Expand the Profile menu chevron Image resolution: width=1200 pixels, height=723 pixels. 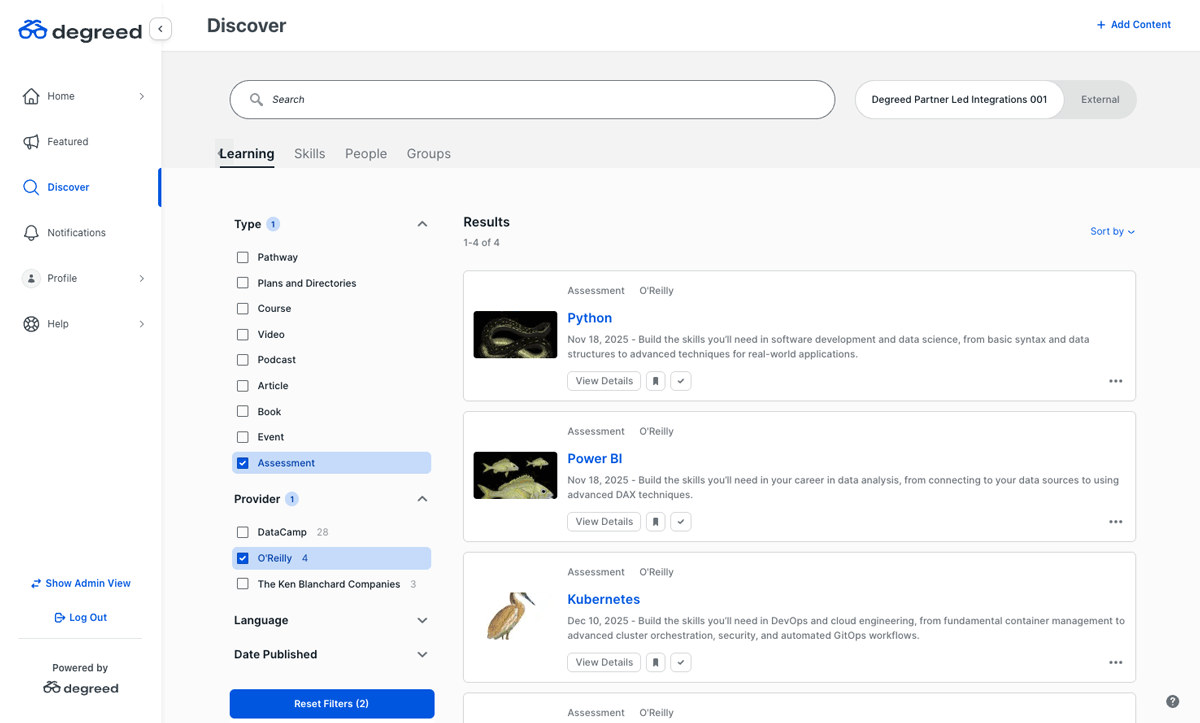click(141, 279)
